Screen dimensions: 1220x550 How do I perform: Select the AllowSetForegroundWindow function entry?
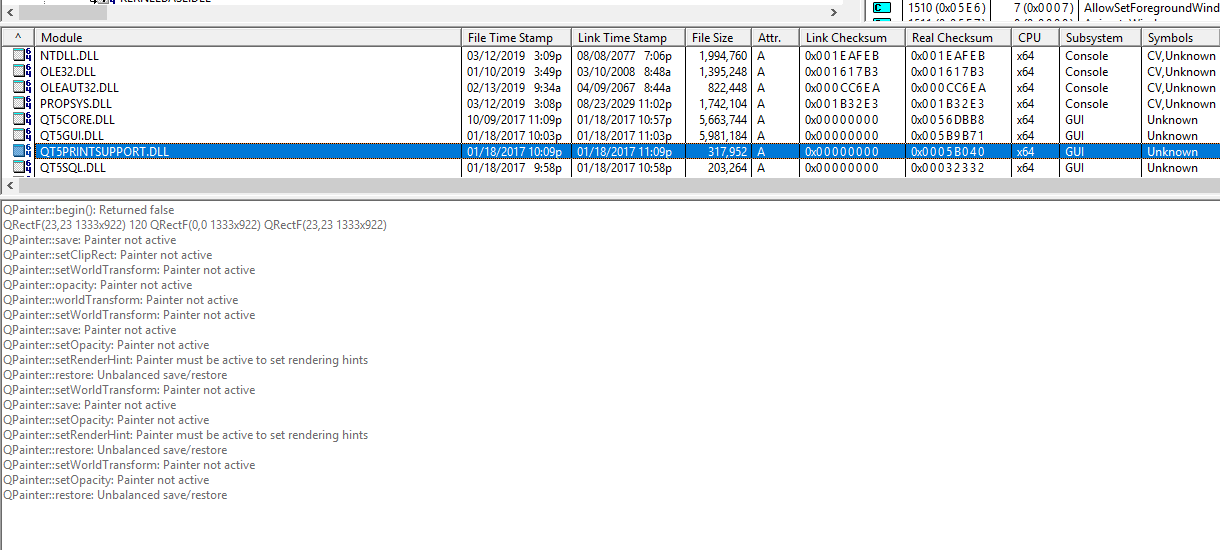tap(1151, 8)
